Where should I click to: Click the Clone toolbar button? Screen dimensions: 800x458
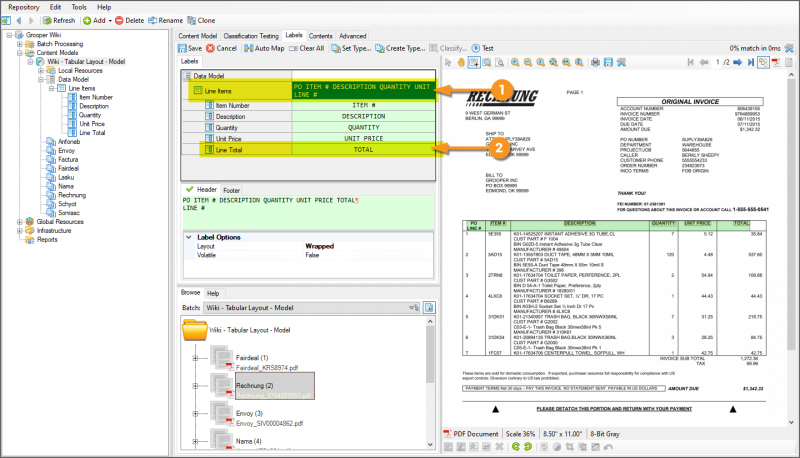tap(202, 20)
